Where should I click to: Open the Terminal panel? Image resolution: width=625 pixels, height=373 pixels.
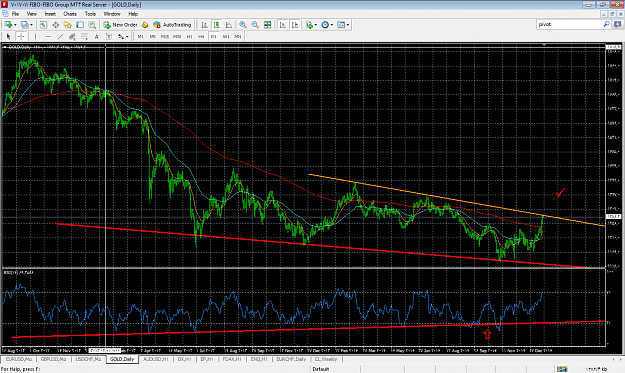80,25
